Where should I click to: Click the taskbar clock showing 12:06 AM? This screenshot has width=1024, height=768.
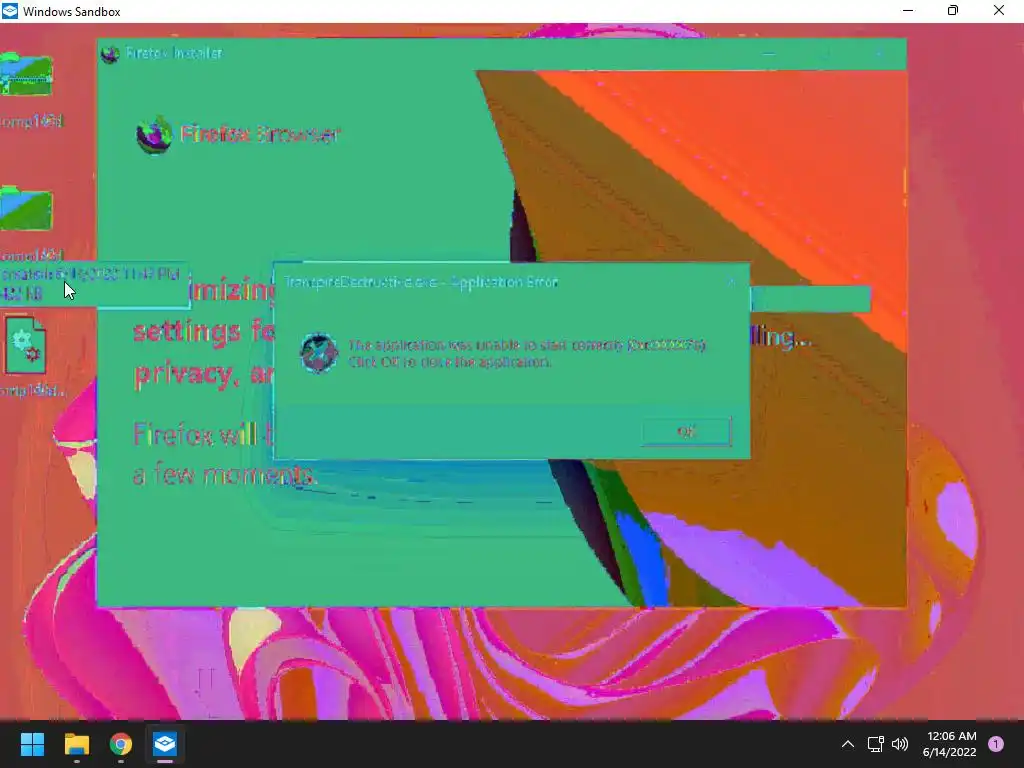(950, 744)
